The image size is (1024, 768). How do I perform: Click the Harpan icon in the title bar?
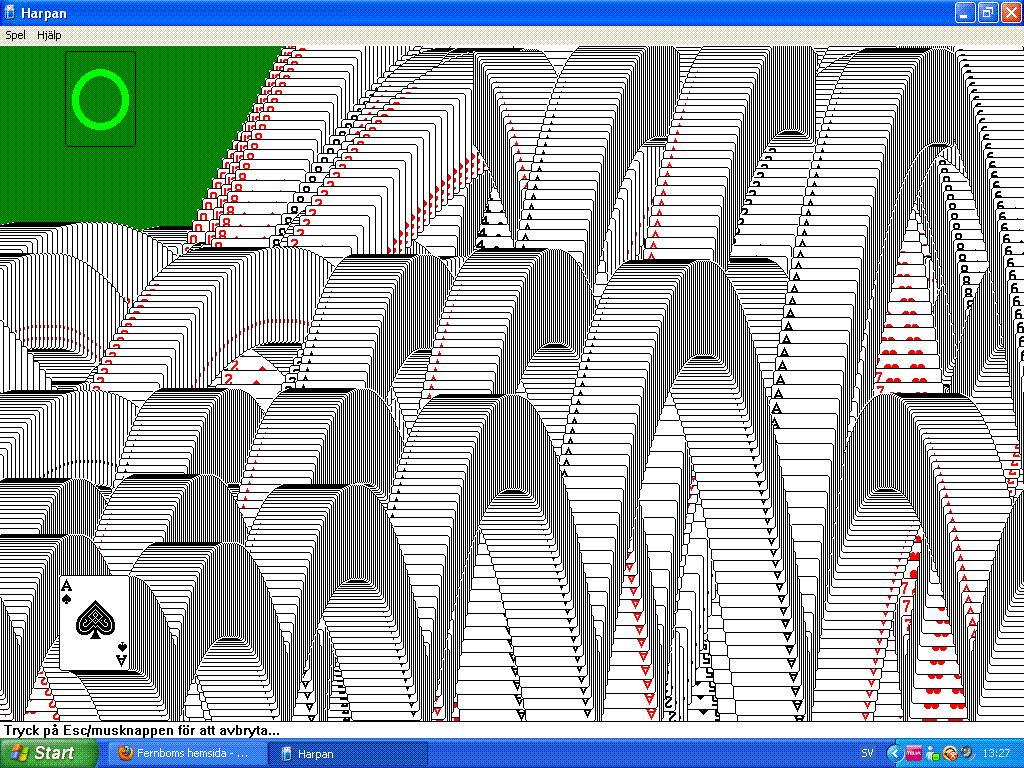11,13
